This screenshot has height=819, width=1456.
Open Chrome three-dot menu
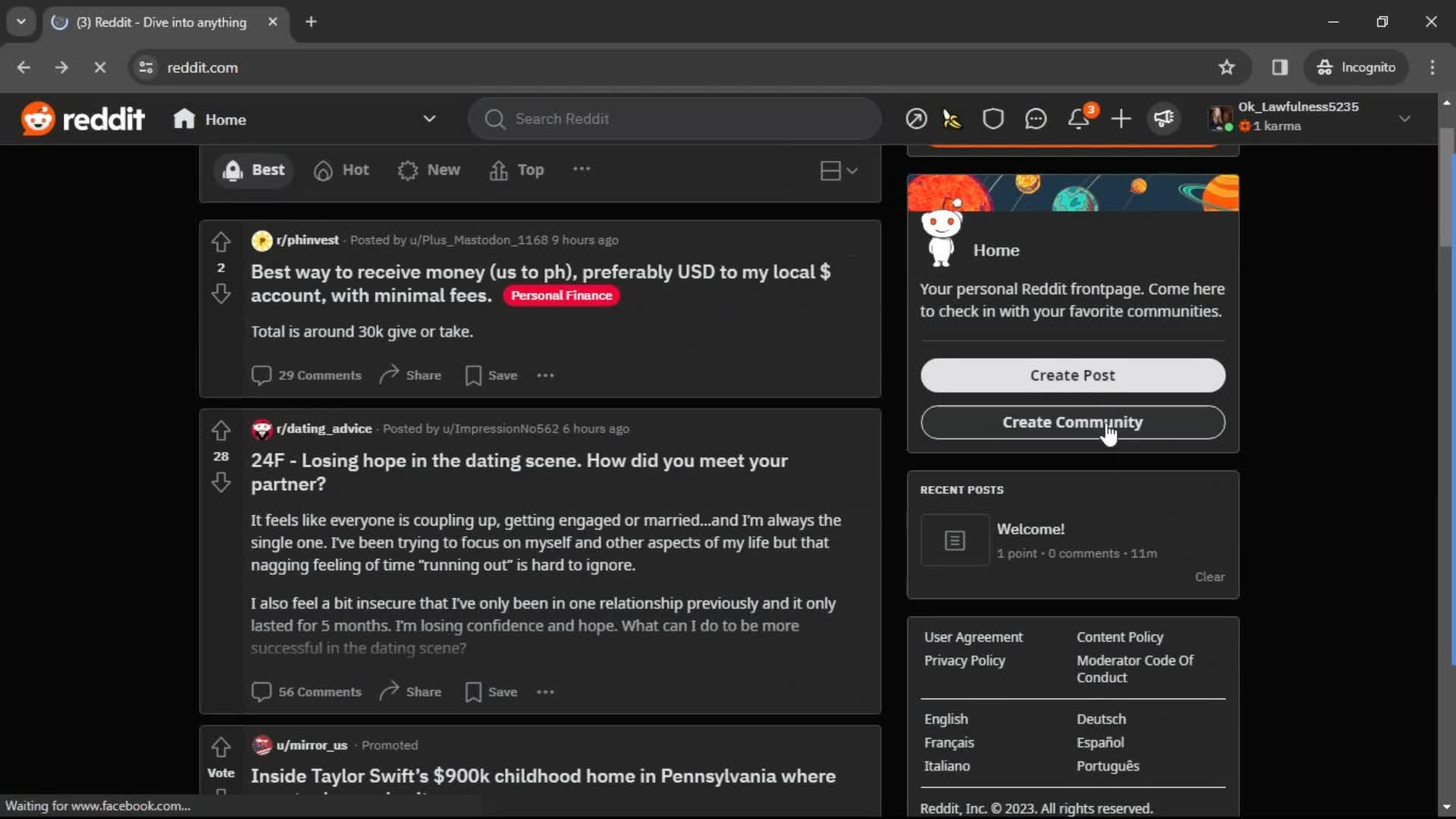click(1432, 67)
